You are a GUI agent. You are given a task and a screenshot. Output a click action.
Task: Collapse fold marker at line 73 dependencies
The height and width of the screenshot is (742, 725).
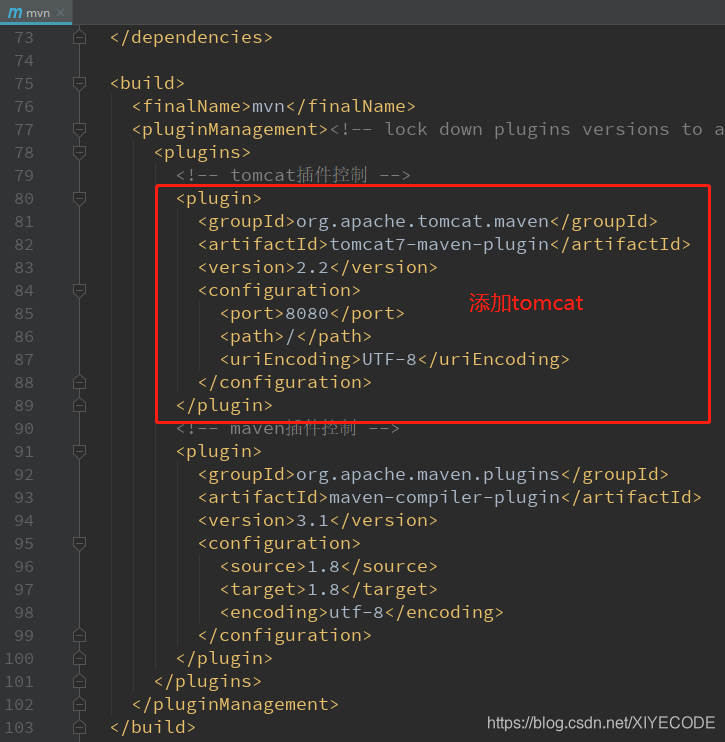click(x=80, y=37)
